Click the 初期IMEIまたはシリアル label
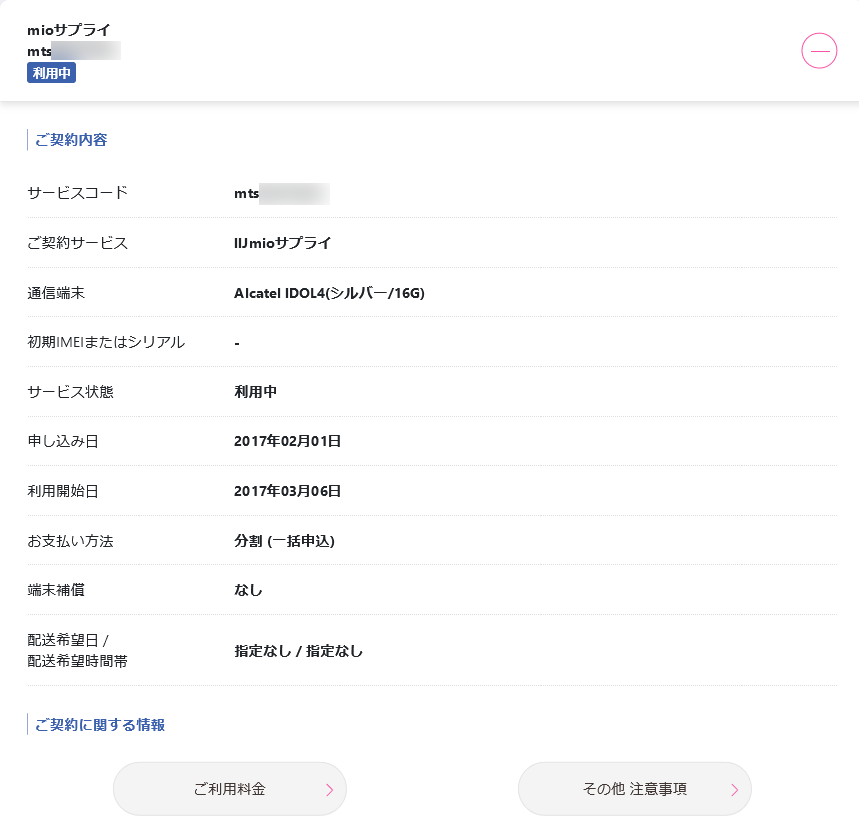The image size is (859, 826). 106,342
